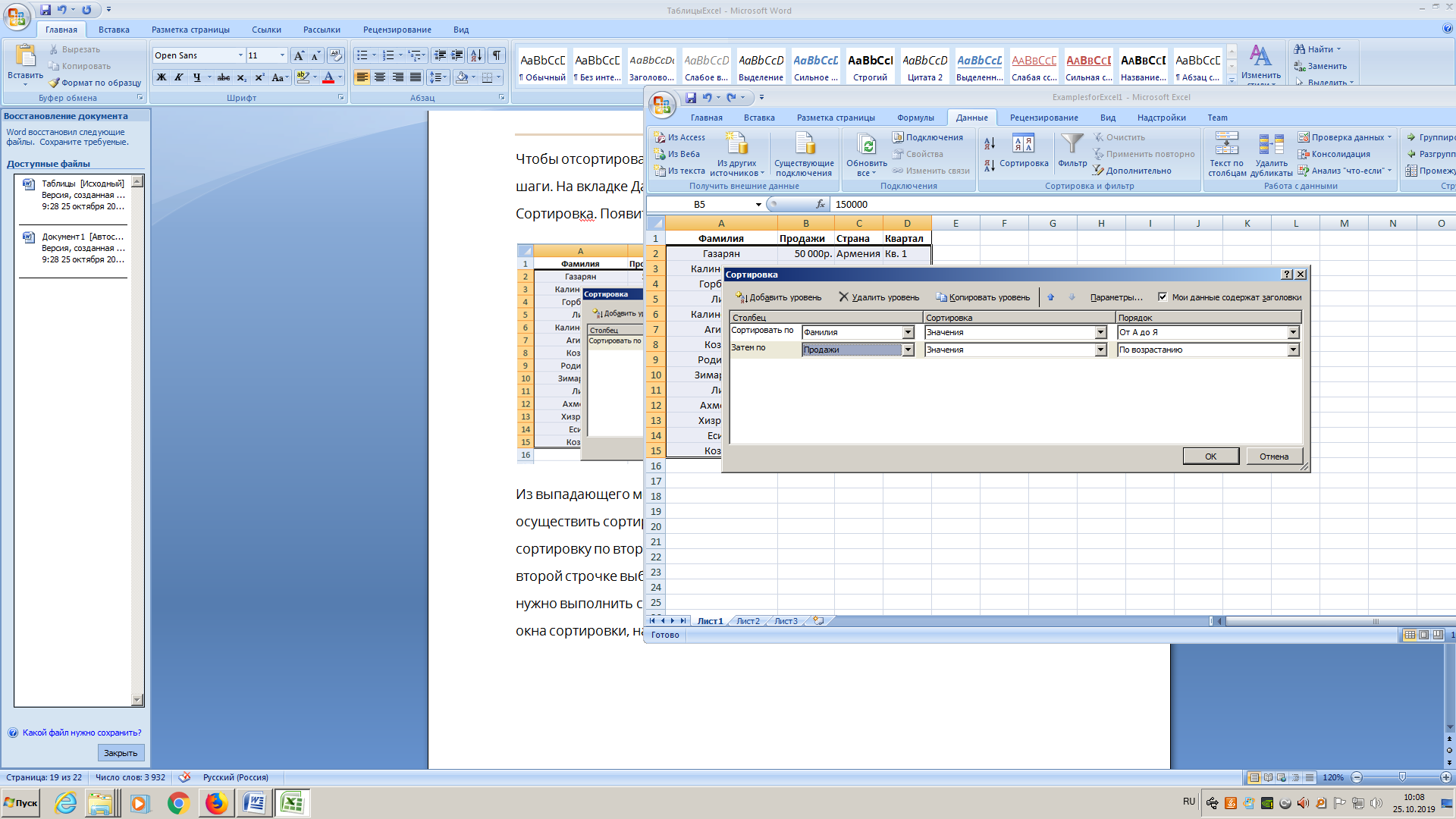
Task: Open Excel Вид tab
Action: point(1108,118)
